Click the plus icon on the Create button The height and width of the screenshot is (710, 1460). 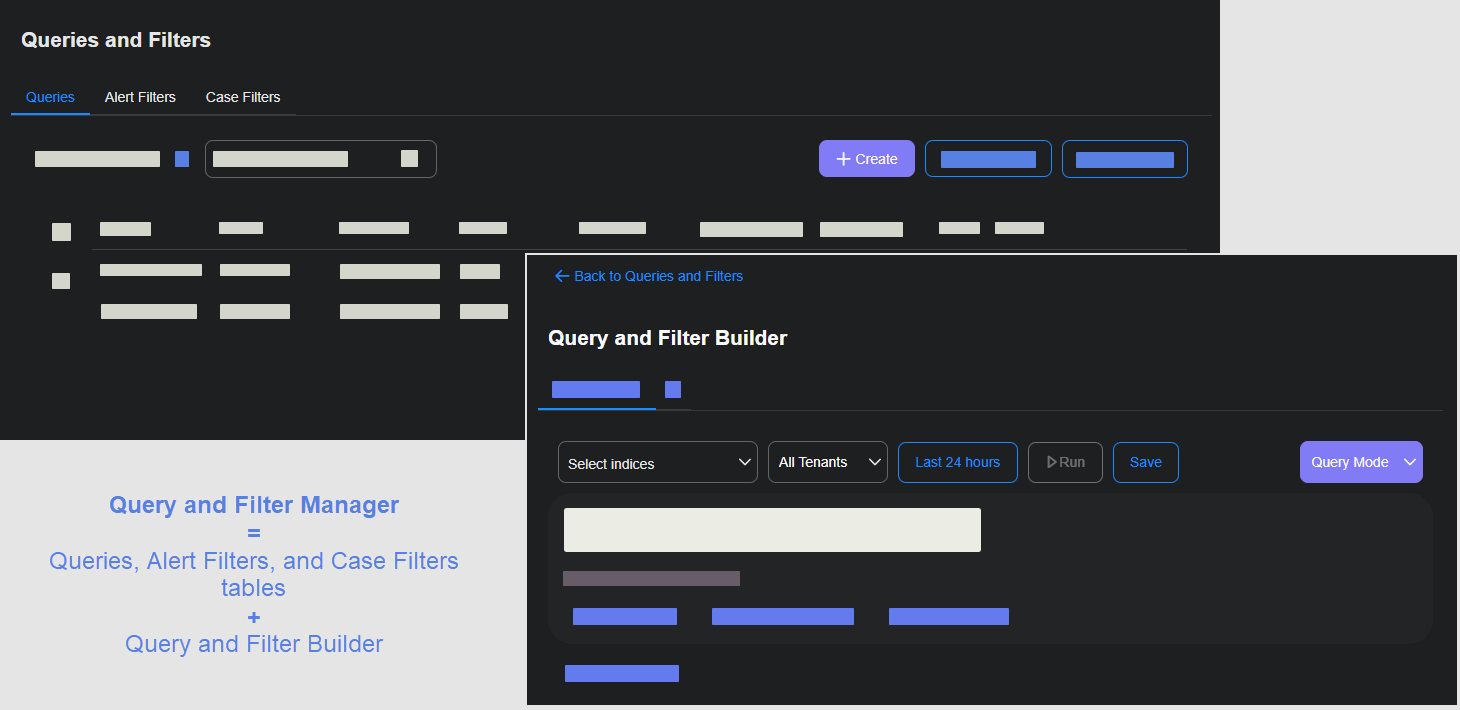pos(843,158)
